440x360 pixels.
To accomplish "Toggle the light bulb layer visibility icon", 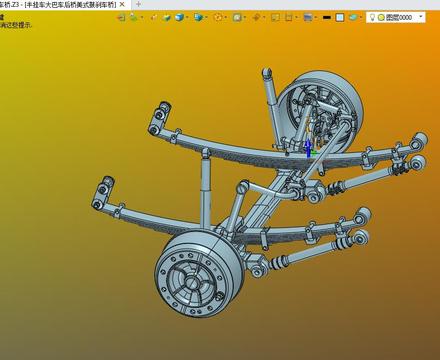I will [x=372, y=17].
